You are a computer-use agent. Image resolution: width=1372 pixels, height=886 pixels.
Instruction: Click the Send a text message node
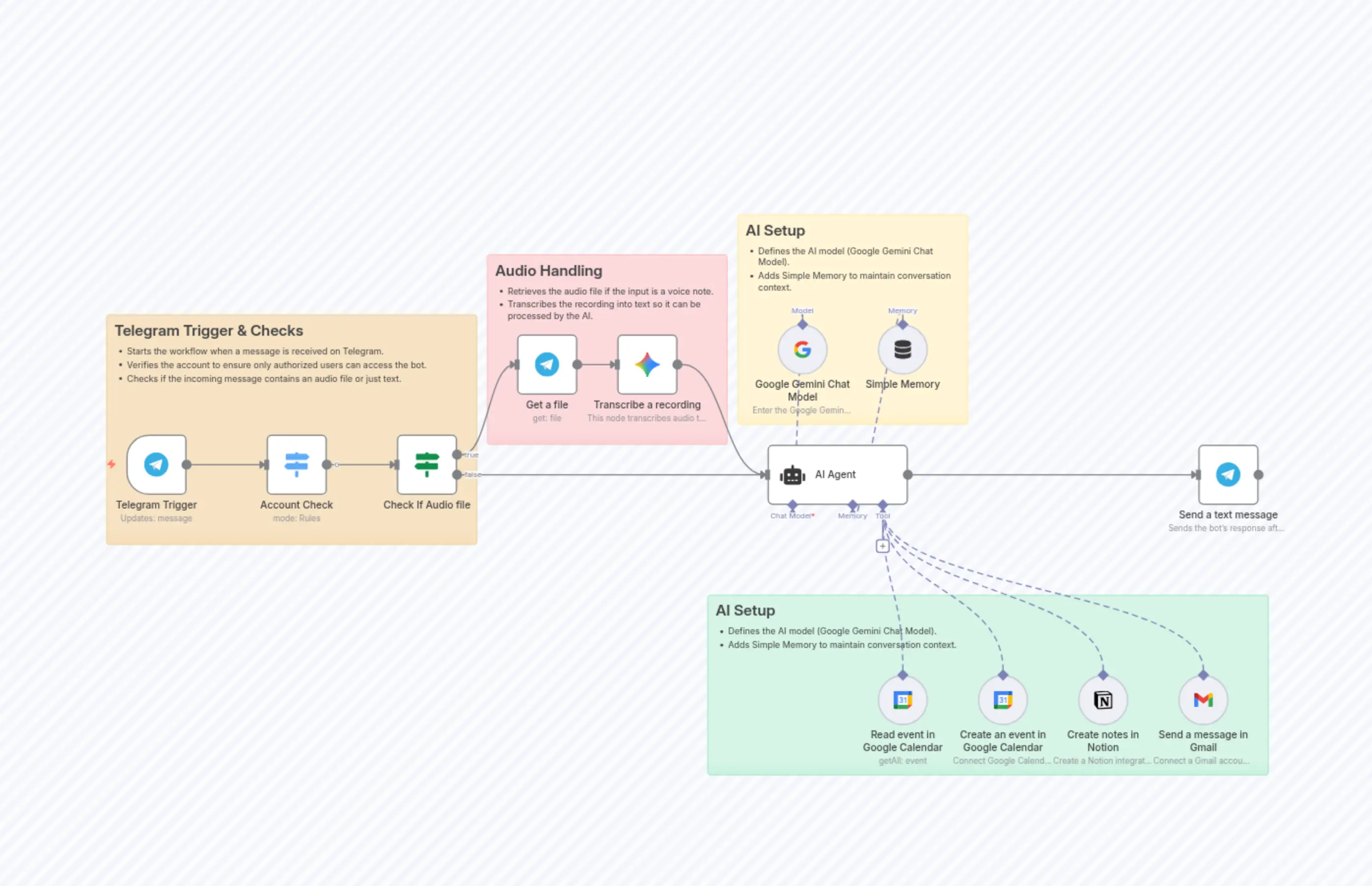[x=1228, y=475]
